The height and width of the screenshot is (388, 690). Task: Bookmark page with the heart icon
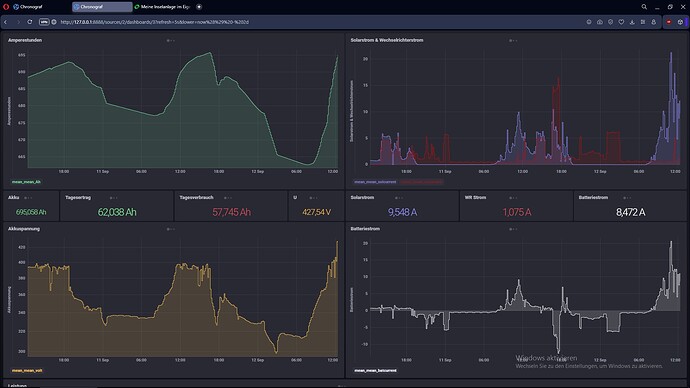click(621, 22)
